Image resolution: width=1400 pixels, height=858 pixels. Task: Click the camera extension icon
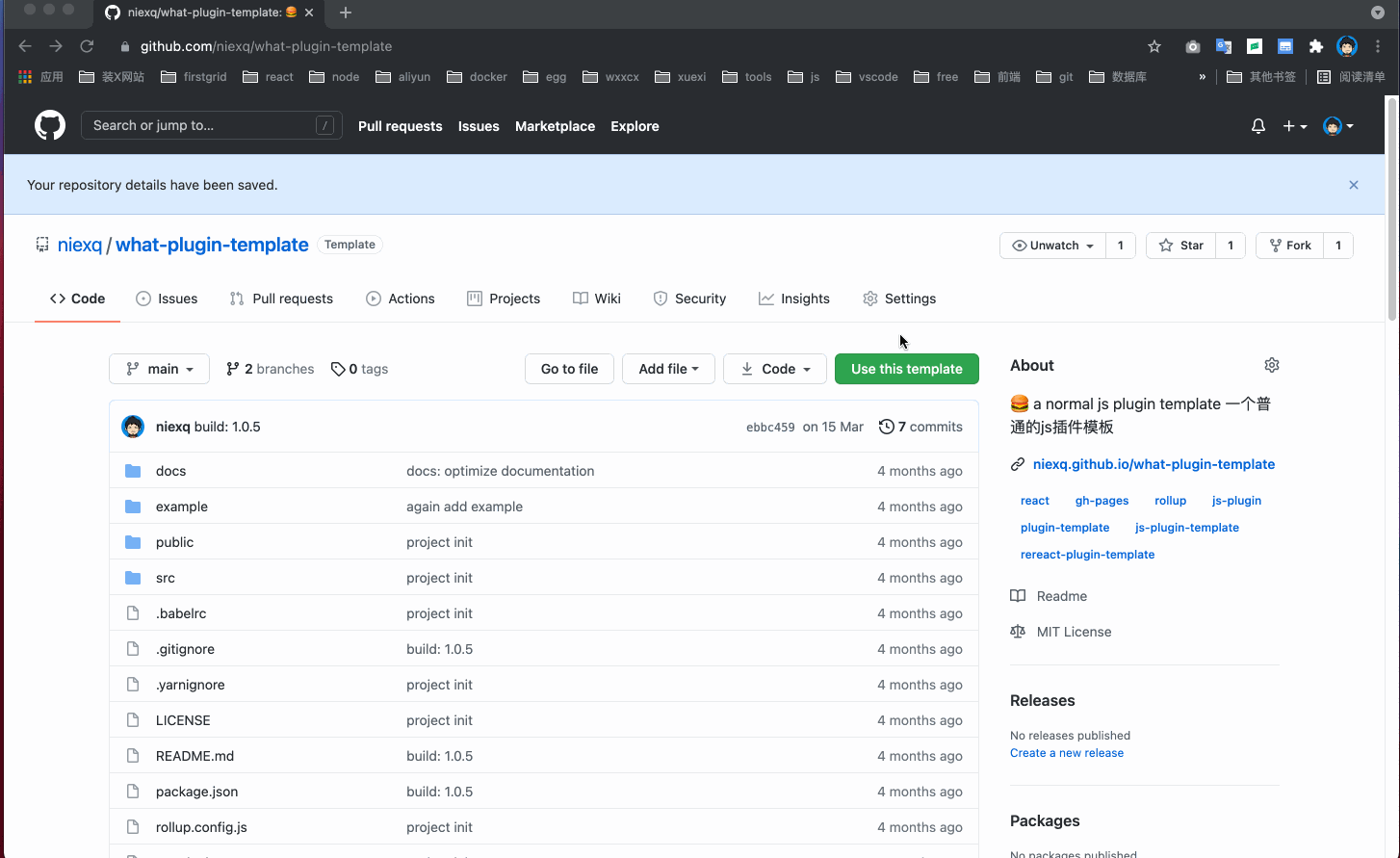pos(1192,46)
